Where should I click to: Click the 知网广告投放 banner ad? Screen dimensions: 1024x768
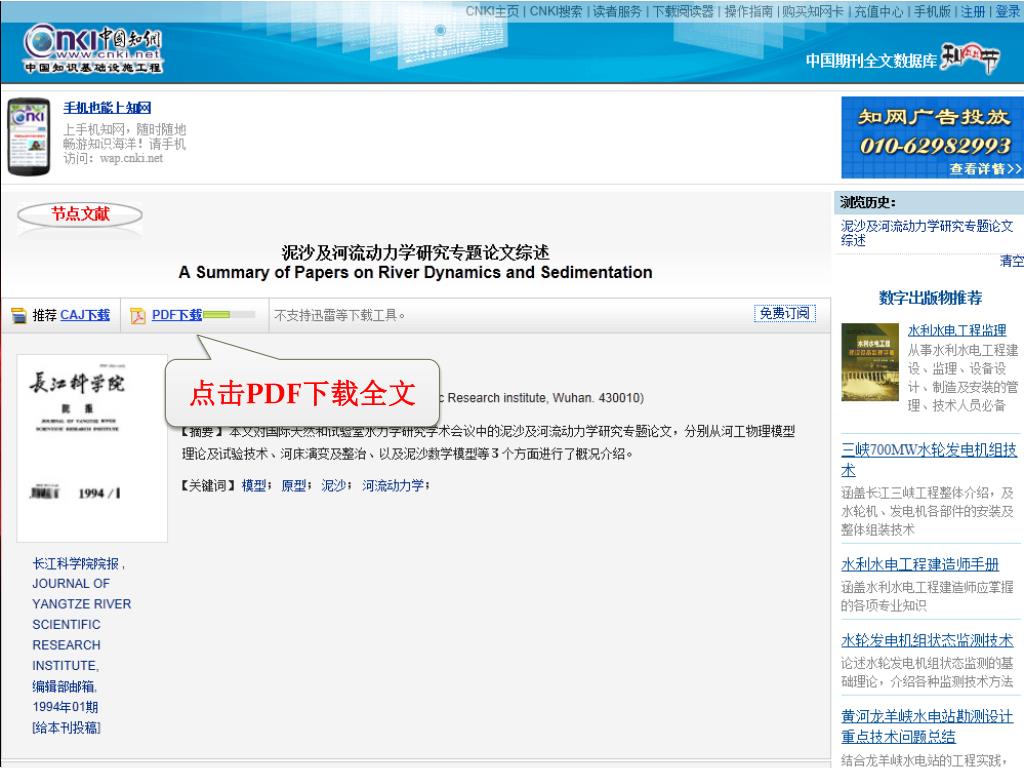coord(932,137)
